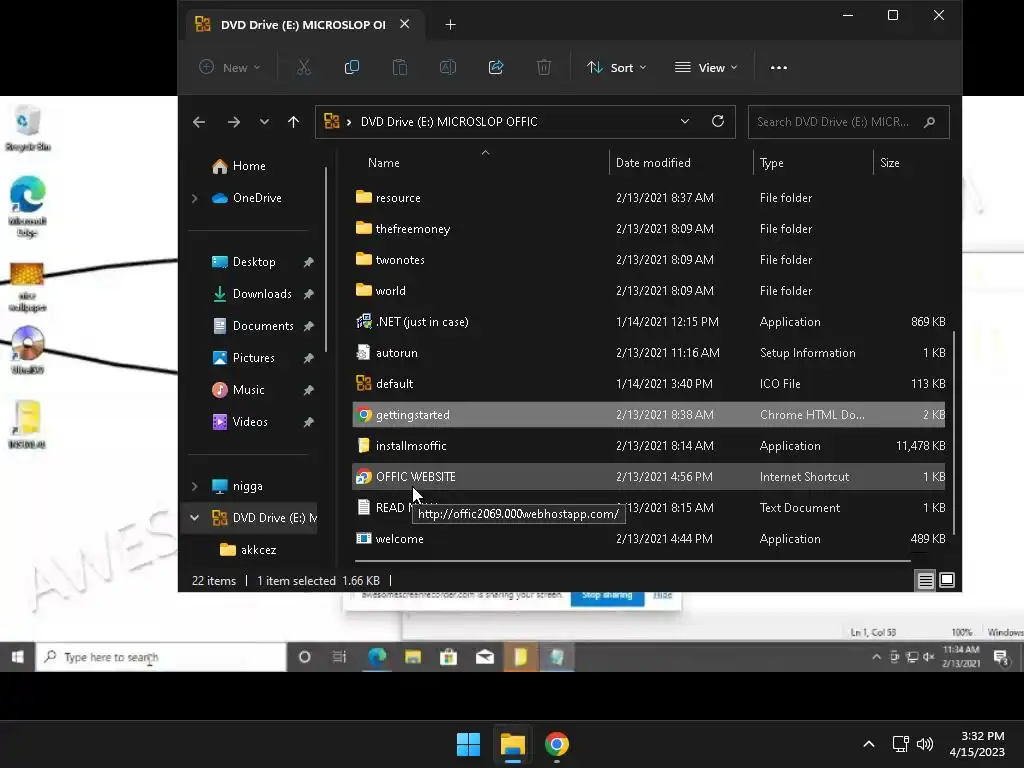Image resolution: width=1024 pixels, height=768 pixels.
Task: Select the DVD Drive (E:) window tab
Action: click(x=302, y=25)
